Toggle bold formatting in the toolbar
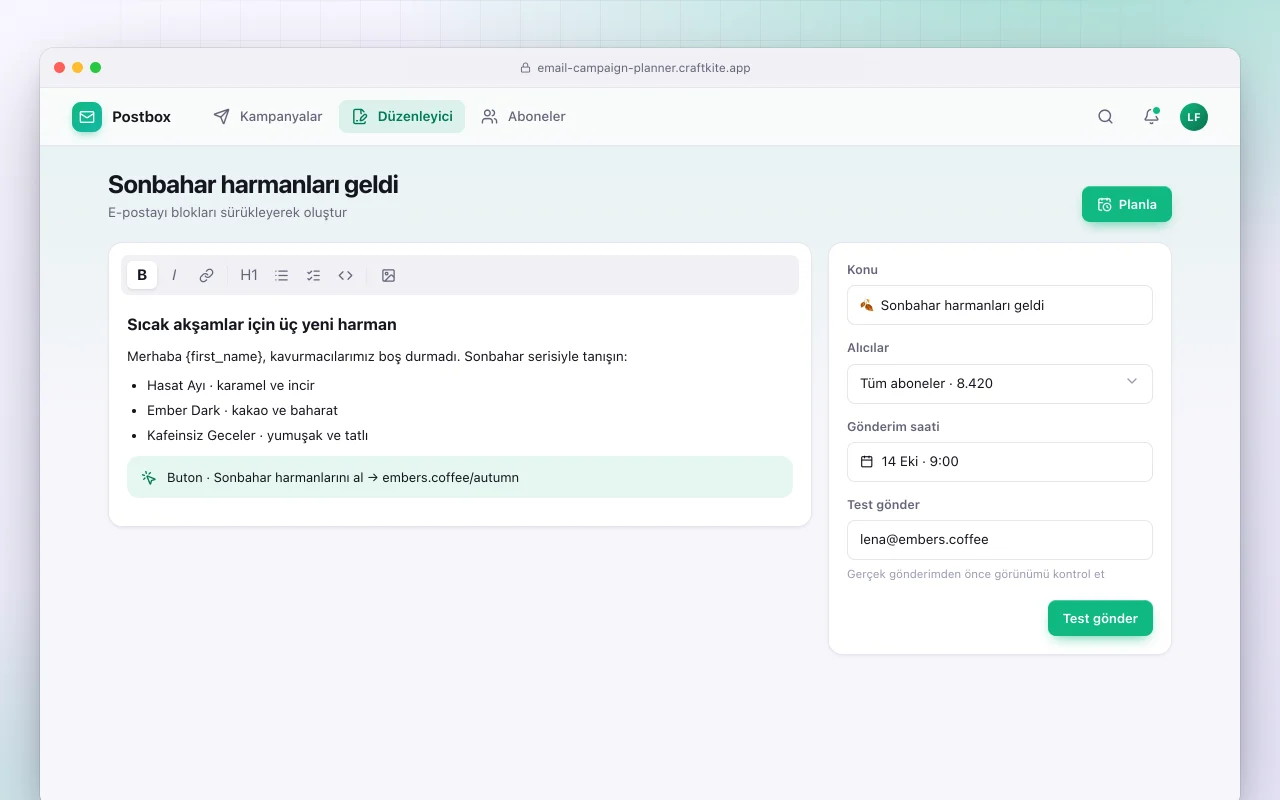This screenshot has height=800, width=1280. [142, 275]
